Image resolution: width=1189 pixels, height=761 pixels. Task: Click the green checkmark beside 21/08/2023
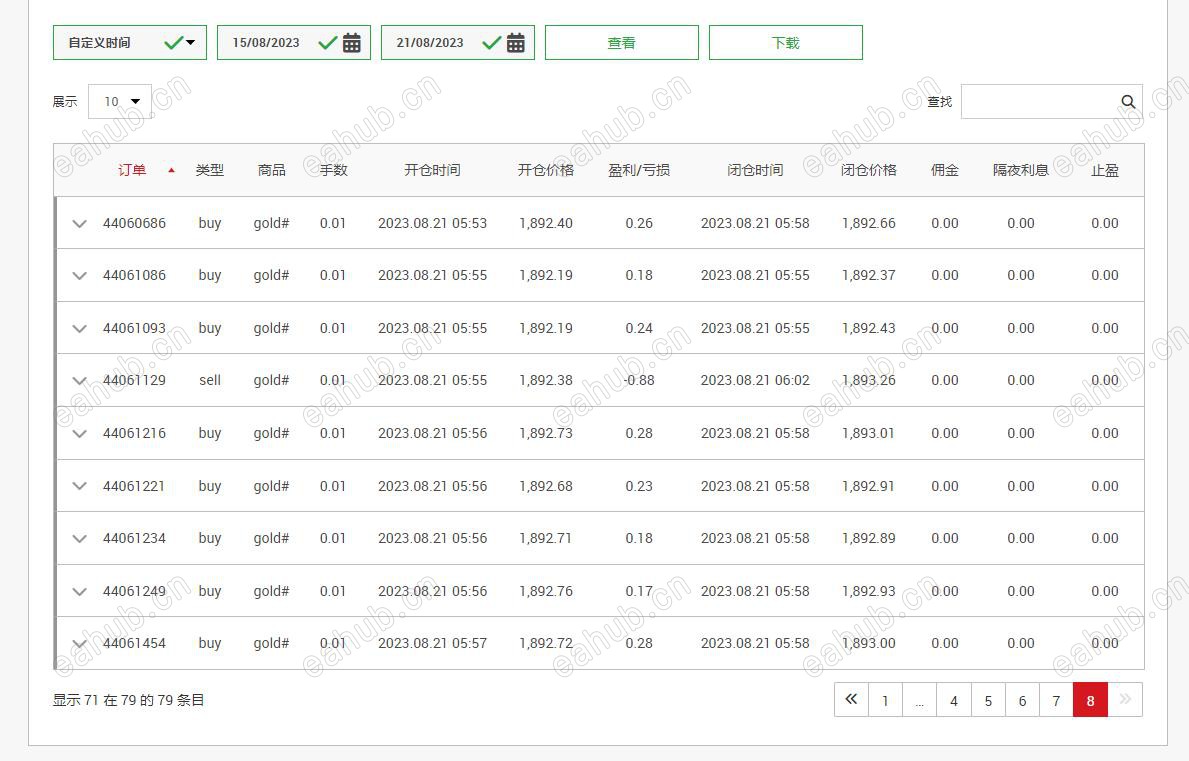(x=491, y=42)
